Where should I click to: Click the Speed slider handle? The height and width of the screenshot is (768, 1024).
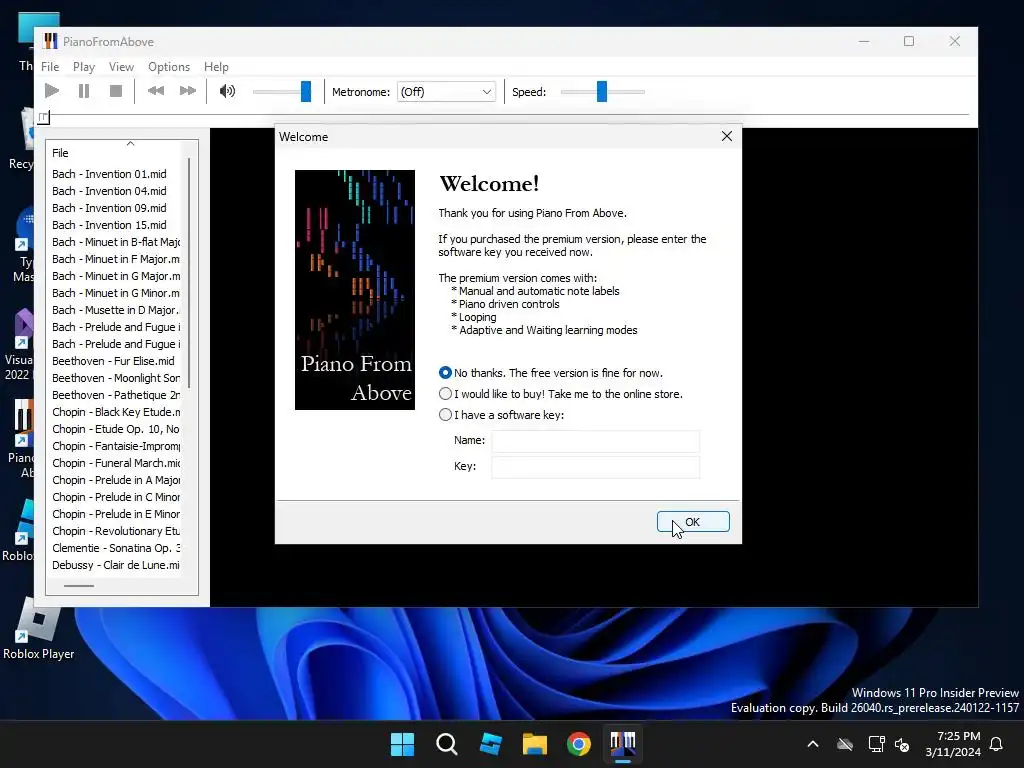[x=601, y=91]
